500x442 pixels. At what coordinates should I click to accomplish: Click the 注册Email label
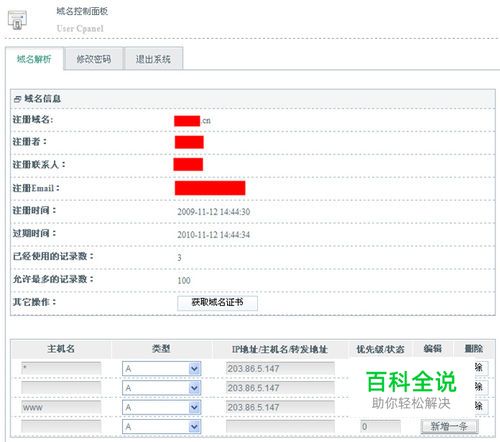[36, 188]
